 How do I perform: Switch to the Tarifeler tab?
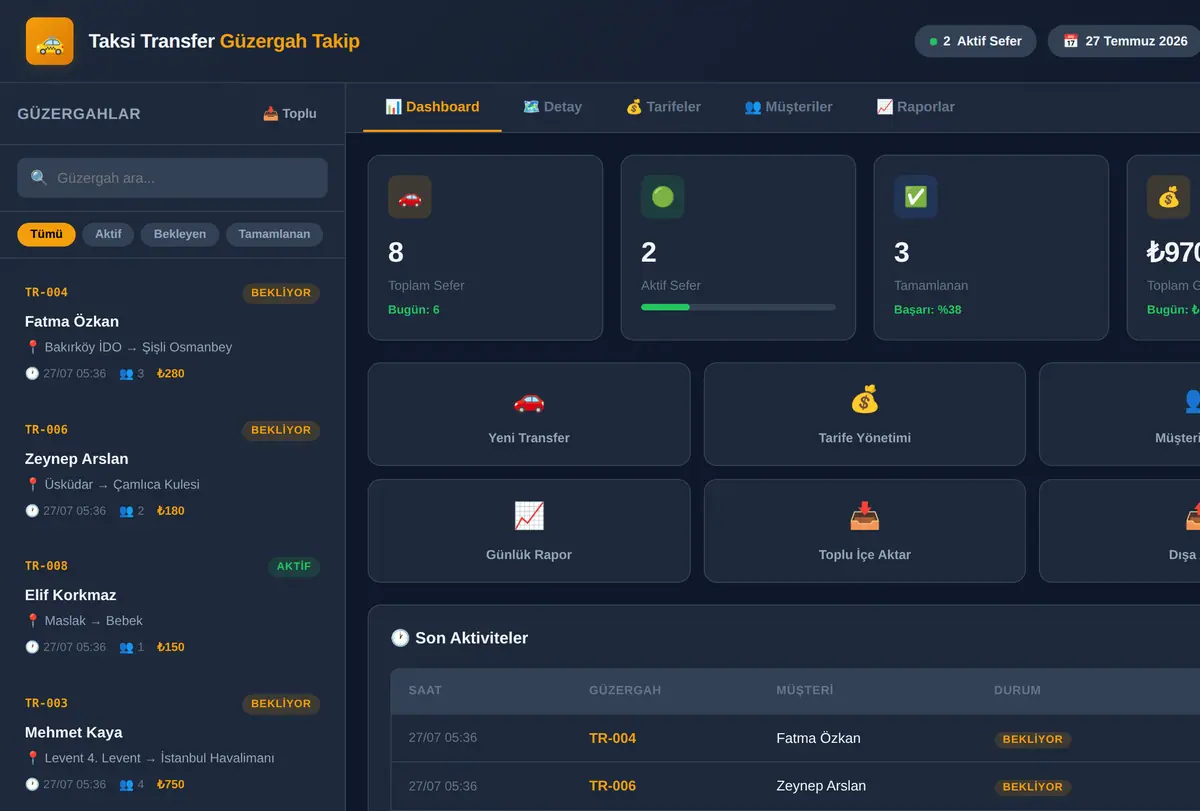tap(663, 107)
